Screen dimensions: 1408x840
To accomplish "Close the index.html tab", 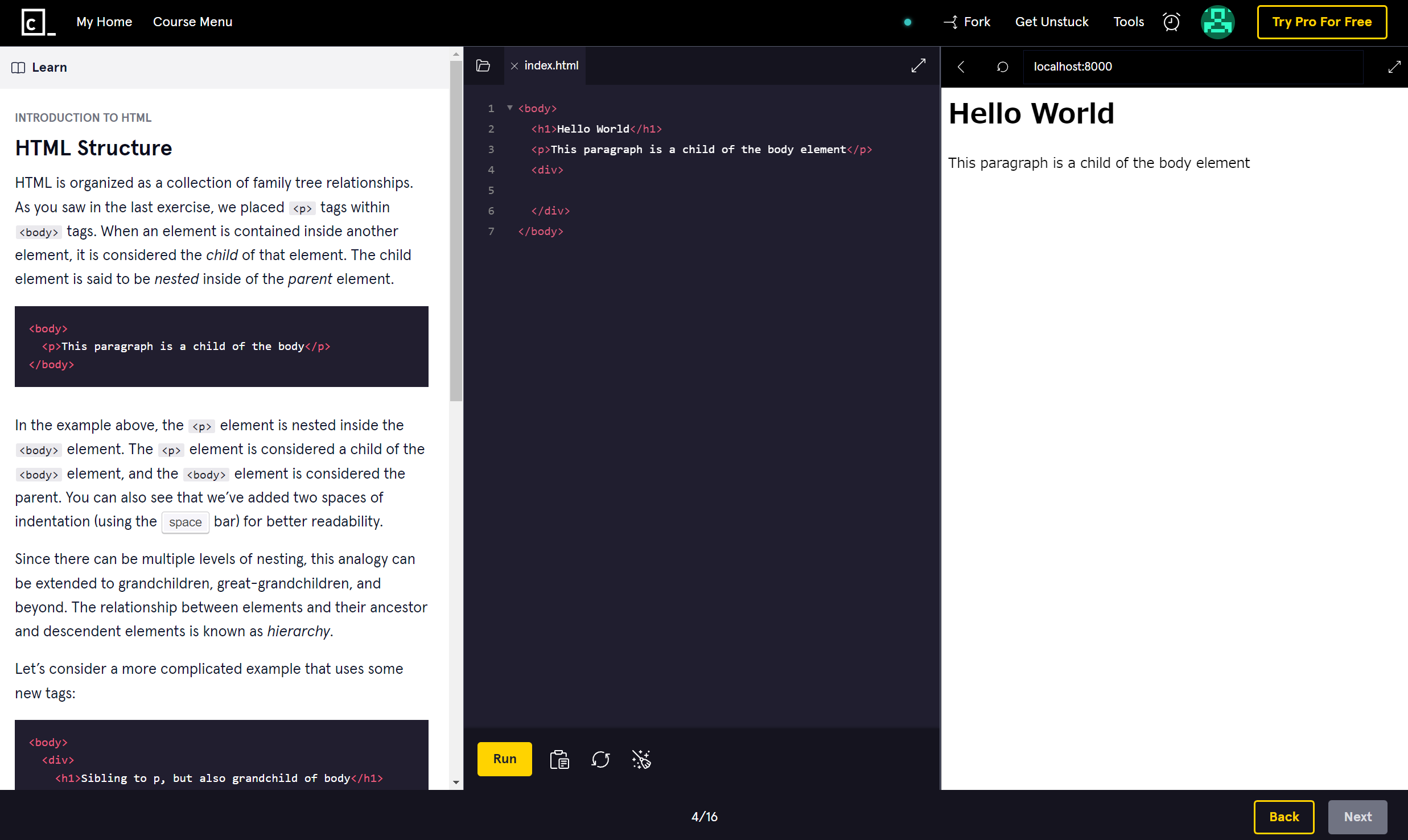I will click(x=514, y=66).
